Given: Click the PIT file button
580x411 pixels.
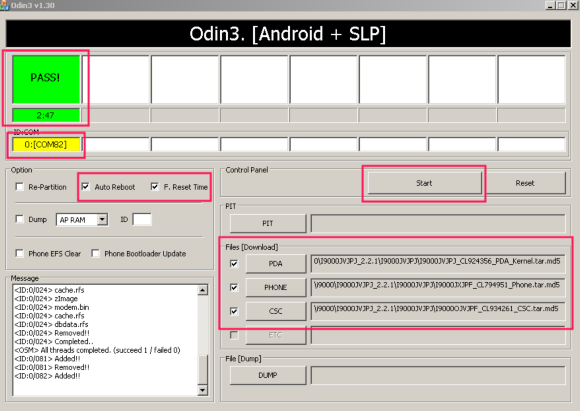Looking at the screenshot, I should [268, 223].
